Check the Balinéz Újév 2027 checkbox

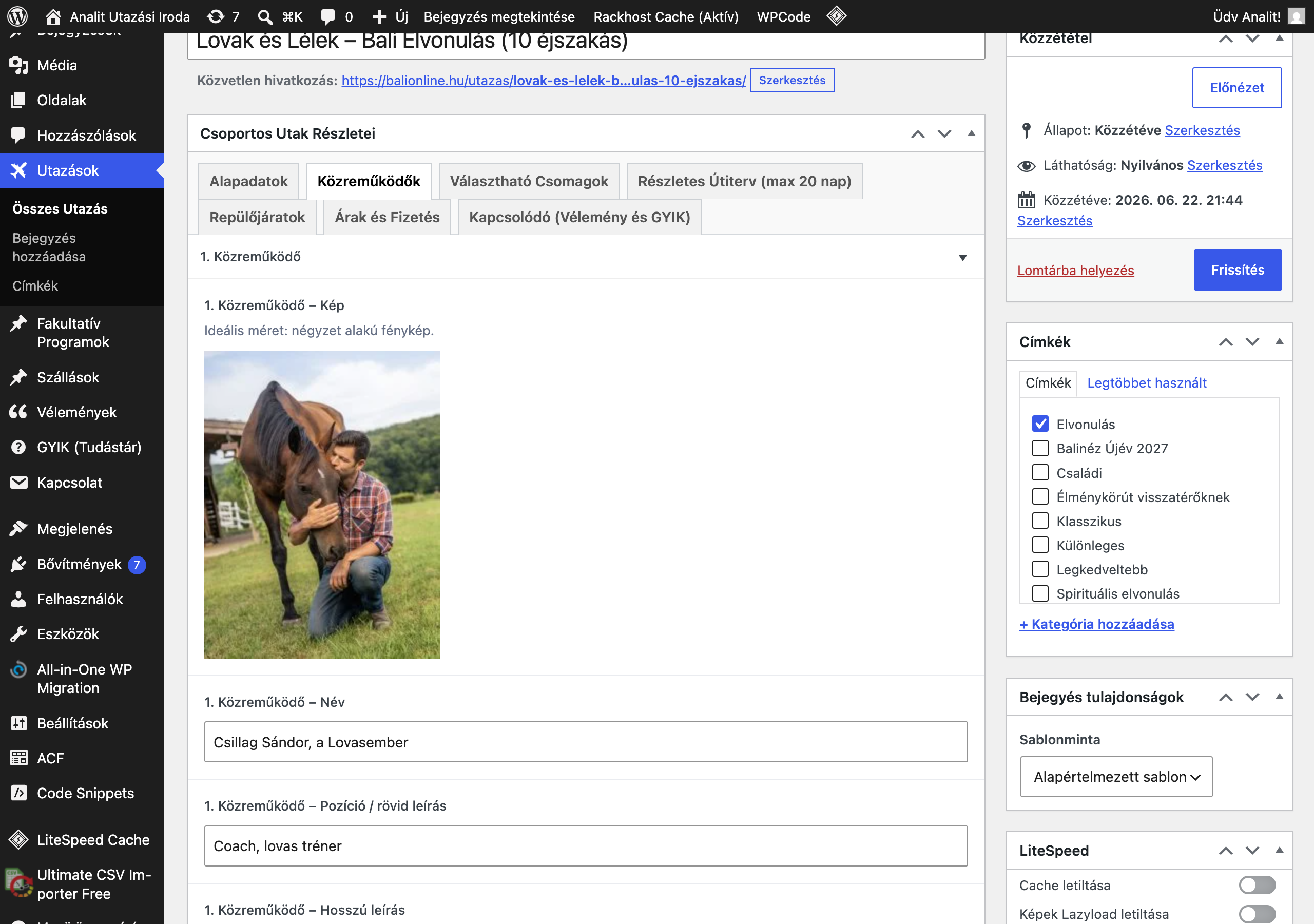coord(1040,448)
